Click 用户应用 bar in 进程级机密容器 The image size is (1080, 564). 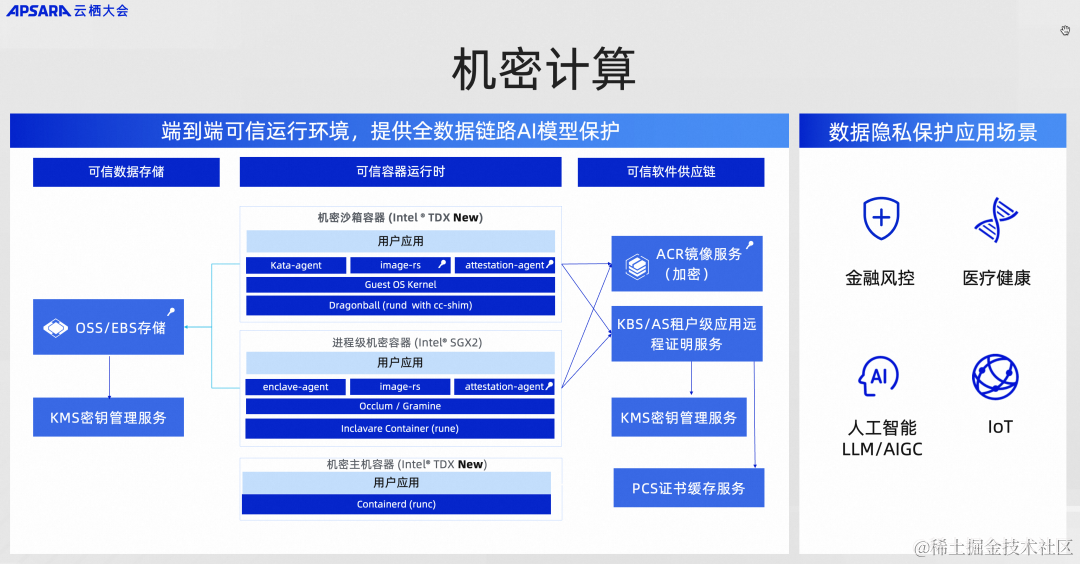point(400,363)
